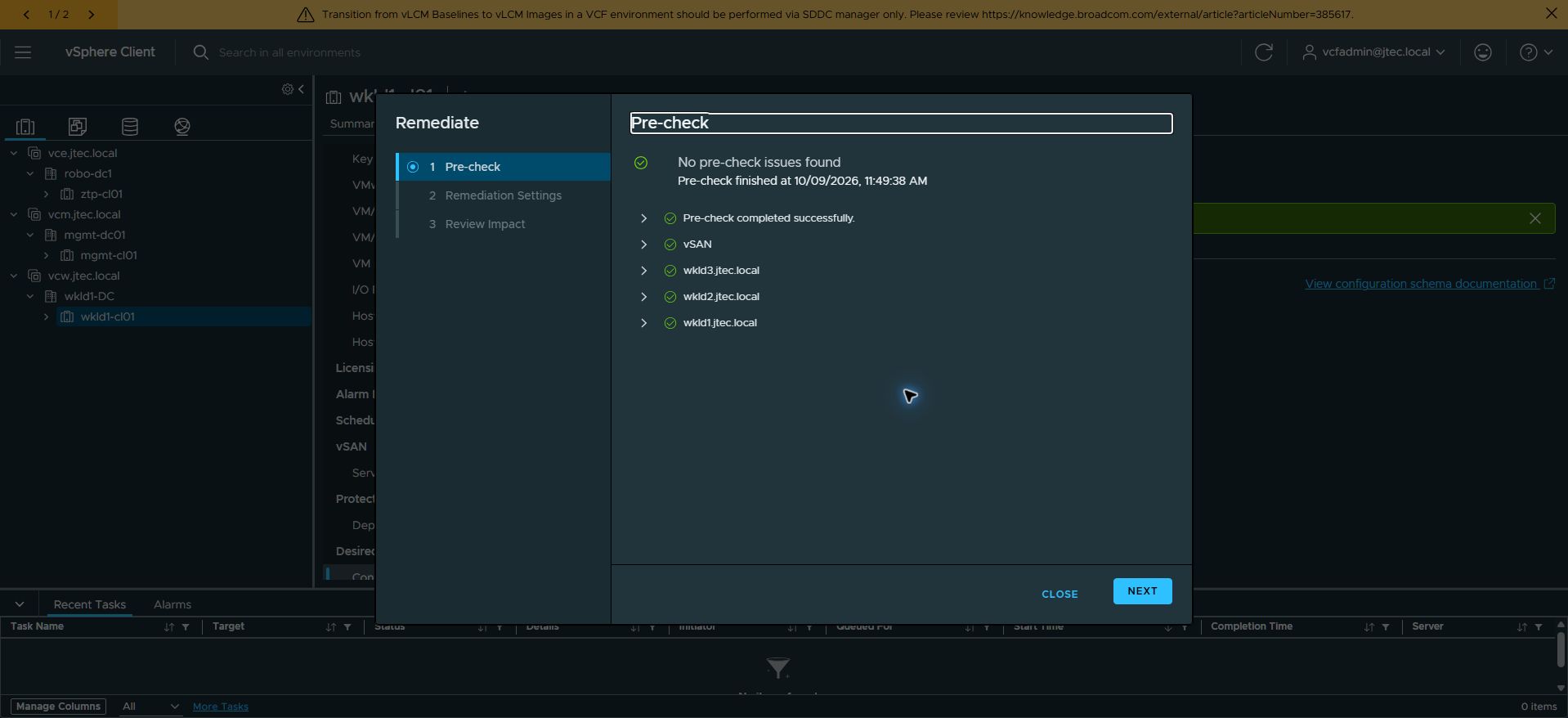The image size is (1568, 718).
Task: Click the NEXT button
Action: pos(1142,591)
